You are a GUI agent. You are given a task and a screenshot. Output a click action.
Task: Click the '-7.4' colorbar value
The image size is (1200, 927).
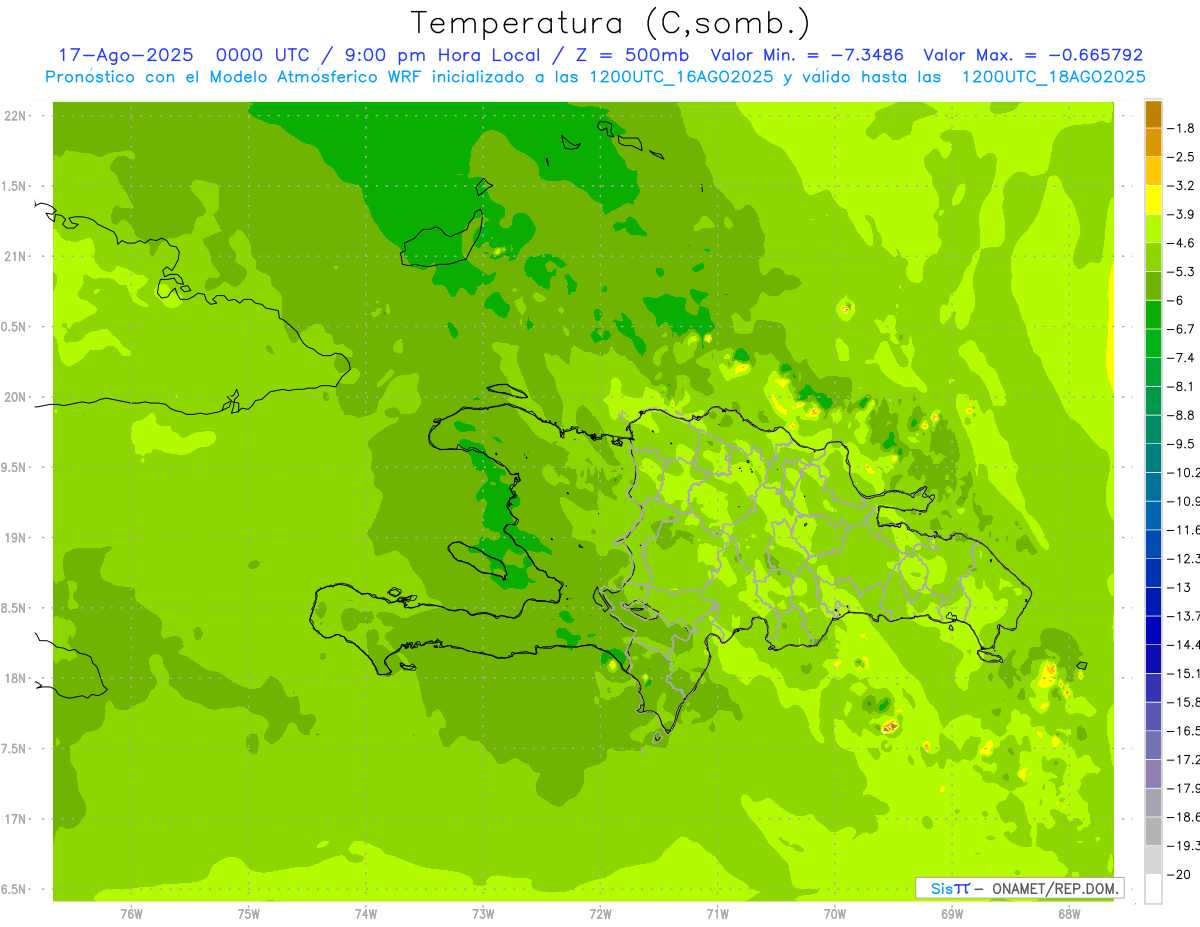pyautogui.click(x=1181, y=357)
